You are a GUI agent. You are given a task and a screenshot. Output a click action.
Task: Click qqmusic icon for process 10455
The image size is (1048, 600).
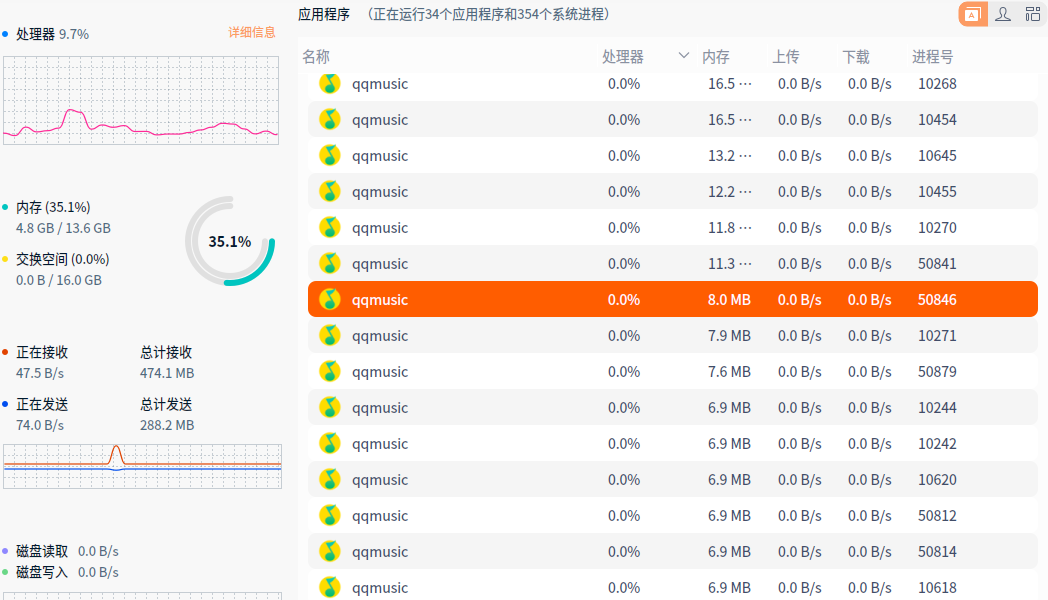point(330,192)
